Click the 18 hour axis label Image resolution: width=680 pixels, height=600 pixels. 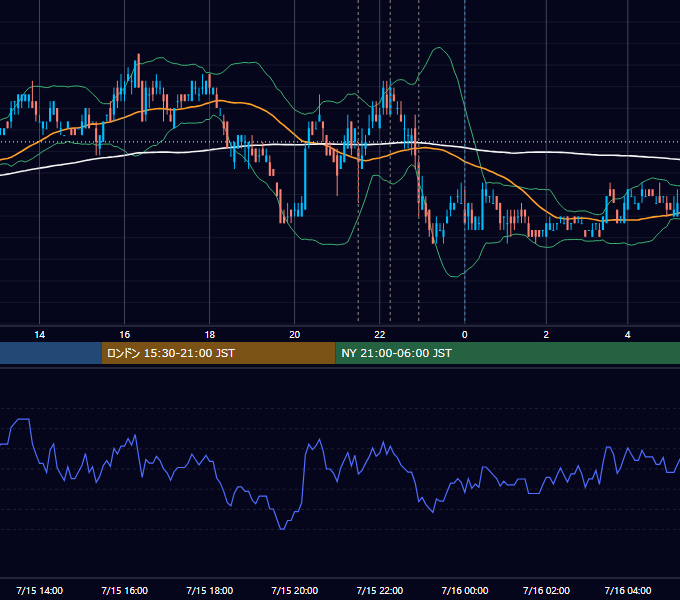(209, 335)
